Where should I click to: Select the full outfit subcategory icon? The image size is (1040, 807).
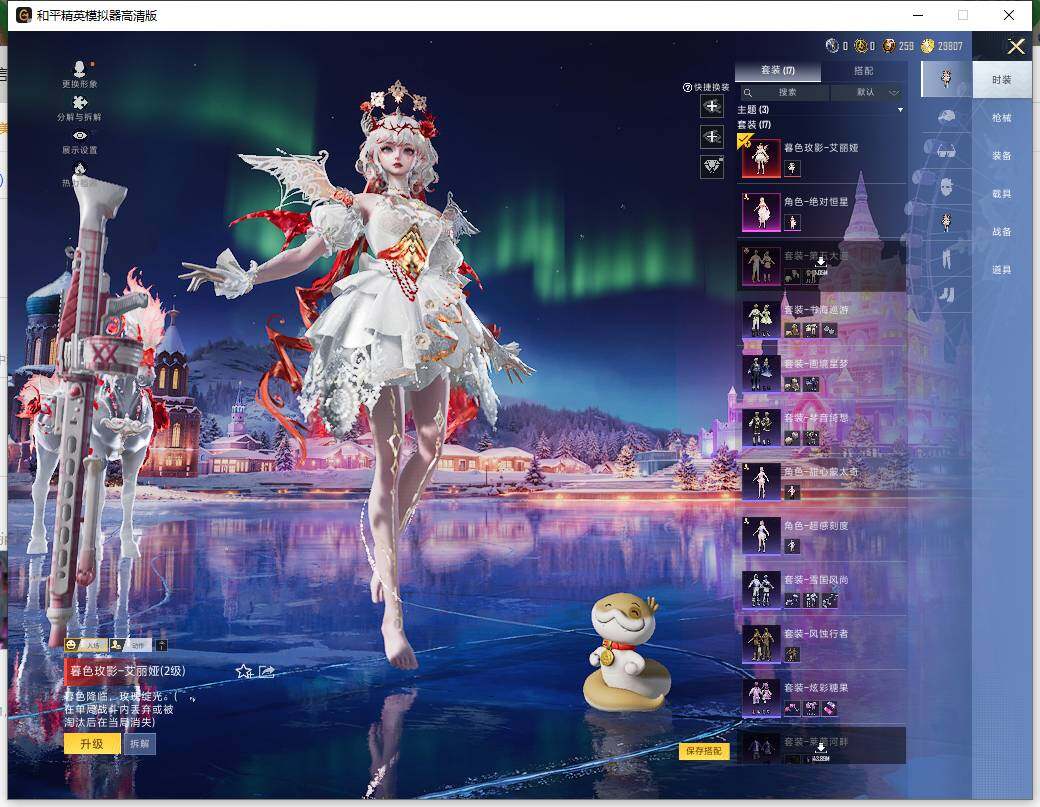point(946,79)
